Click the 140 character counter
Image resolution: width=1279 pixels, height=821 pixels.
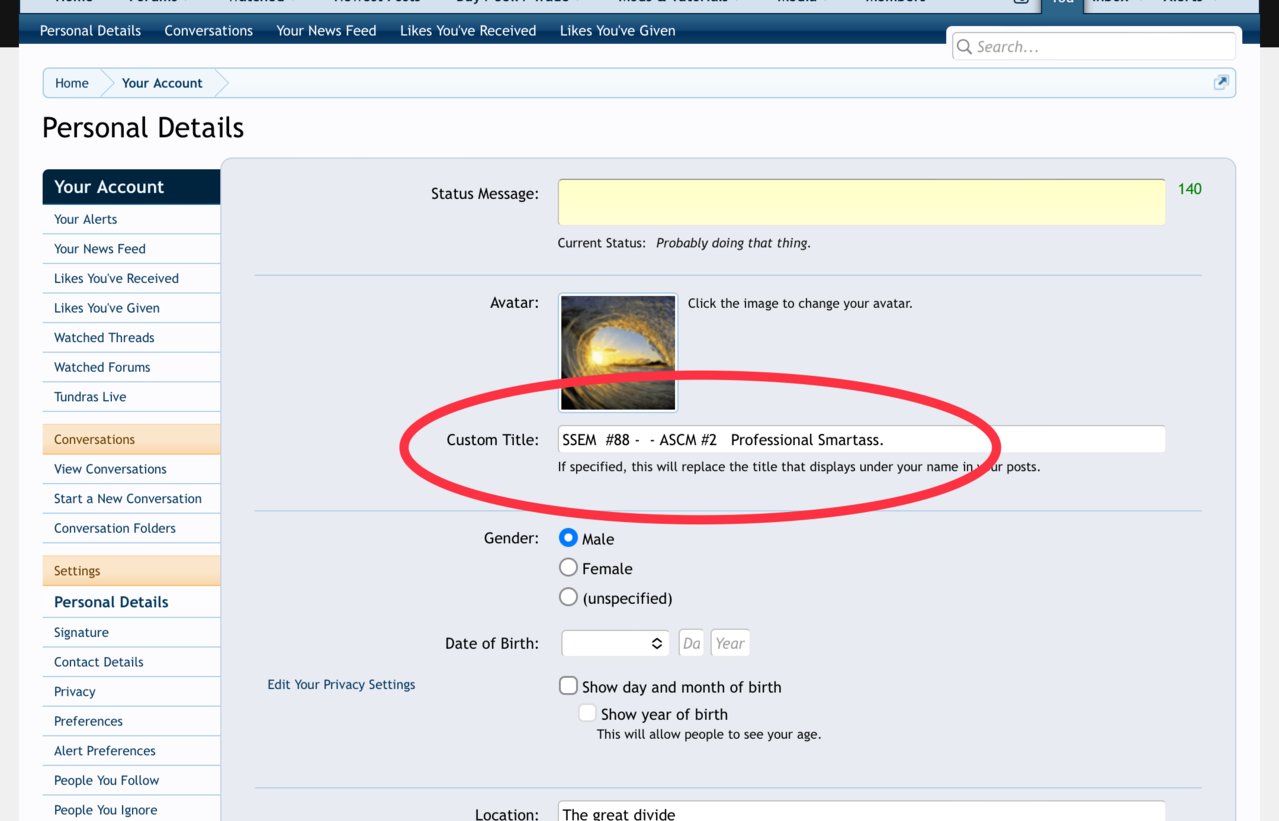click(1189, 189)
